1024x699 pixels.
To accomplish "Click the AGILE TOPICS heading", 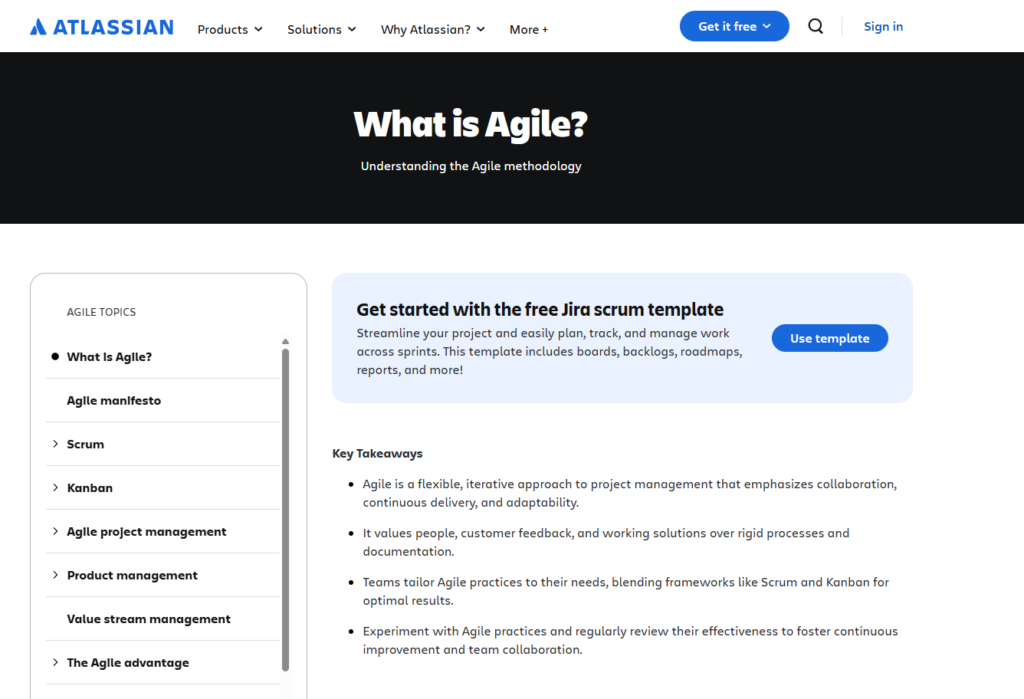I will click(101, 312).
